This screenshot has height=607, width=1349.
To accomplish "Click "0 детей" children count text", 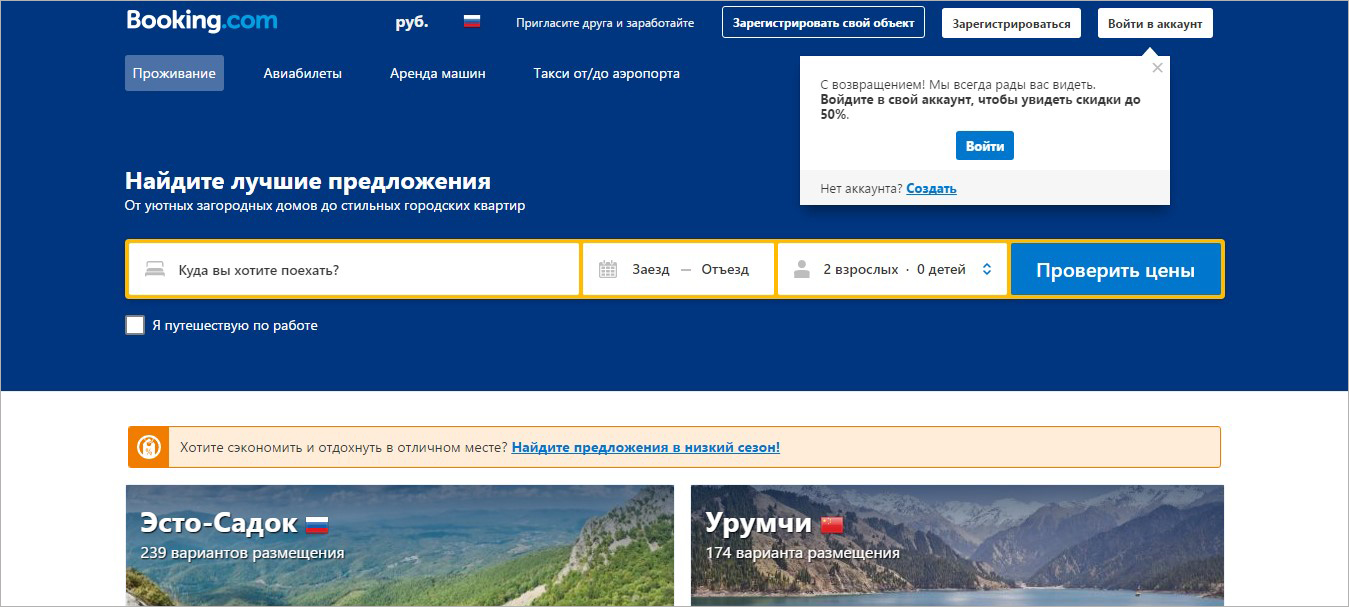I will pyautogui.click(x=941, y=269).
